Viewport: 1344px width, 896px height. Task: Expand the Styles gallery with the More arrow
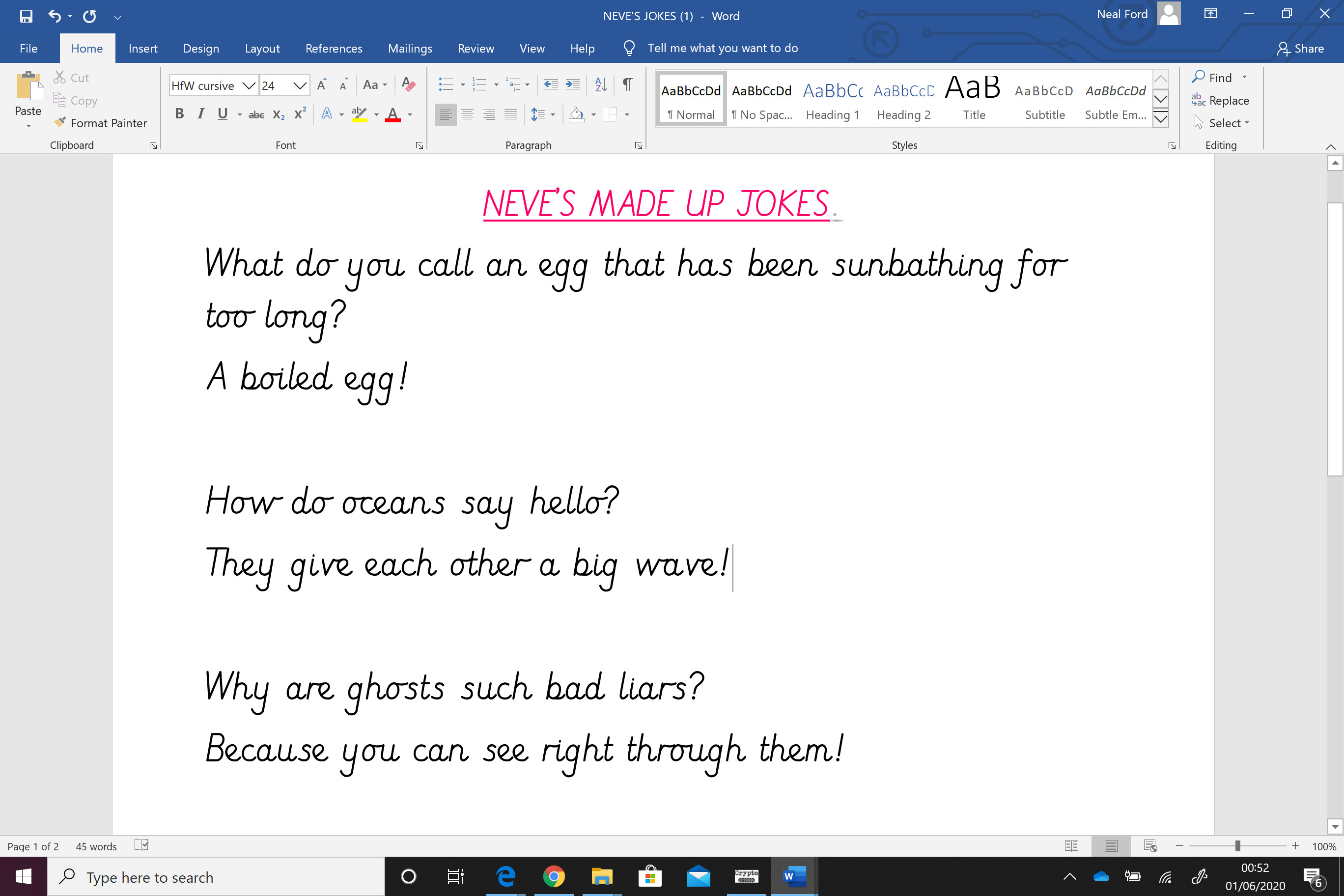[x=1161, y=119]
